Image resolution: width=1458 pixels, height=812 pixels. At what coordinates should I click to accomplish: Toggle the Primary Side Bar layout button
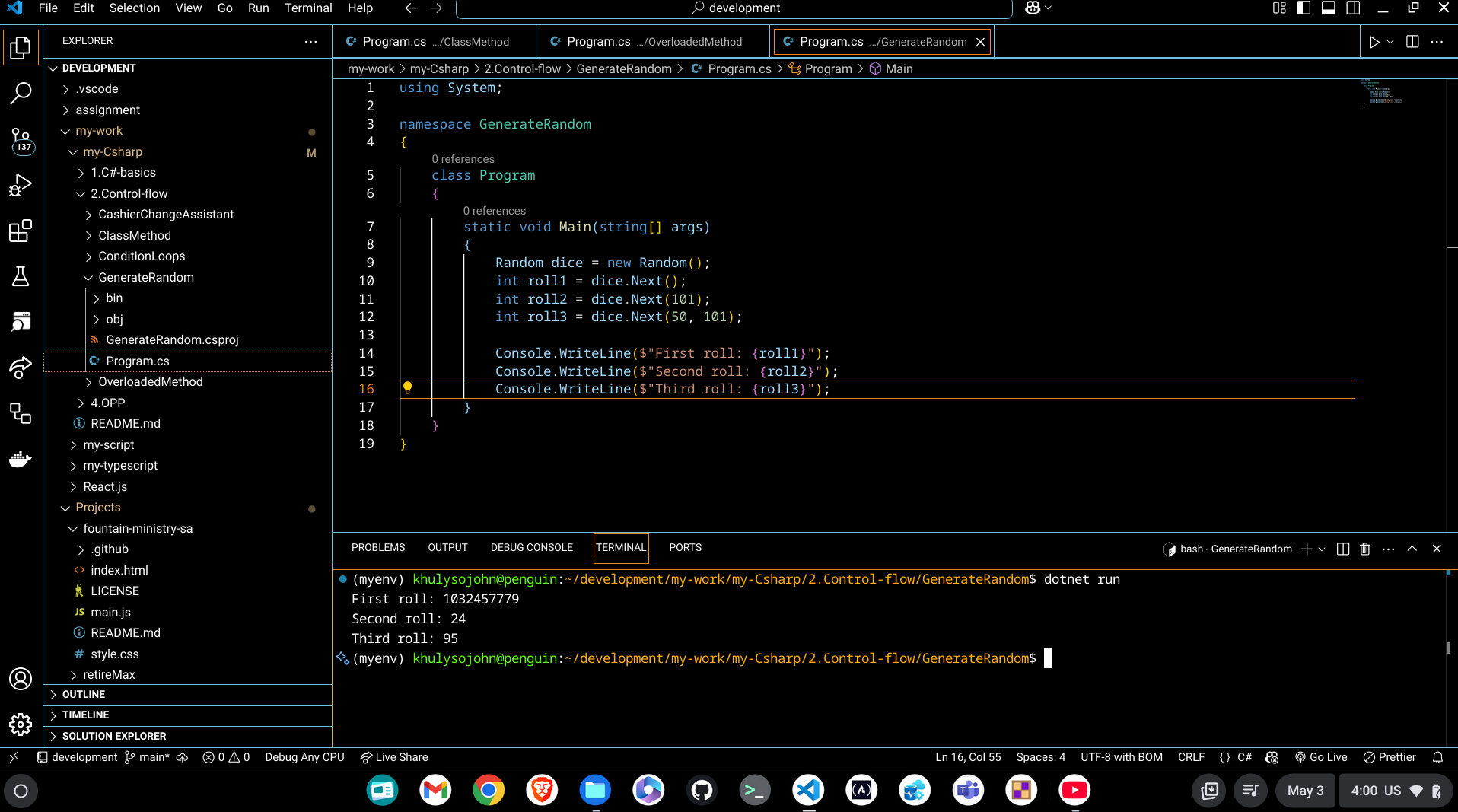1304,8
